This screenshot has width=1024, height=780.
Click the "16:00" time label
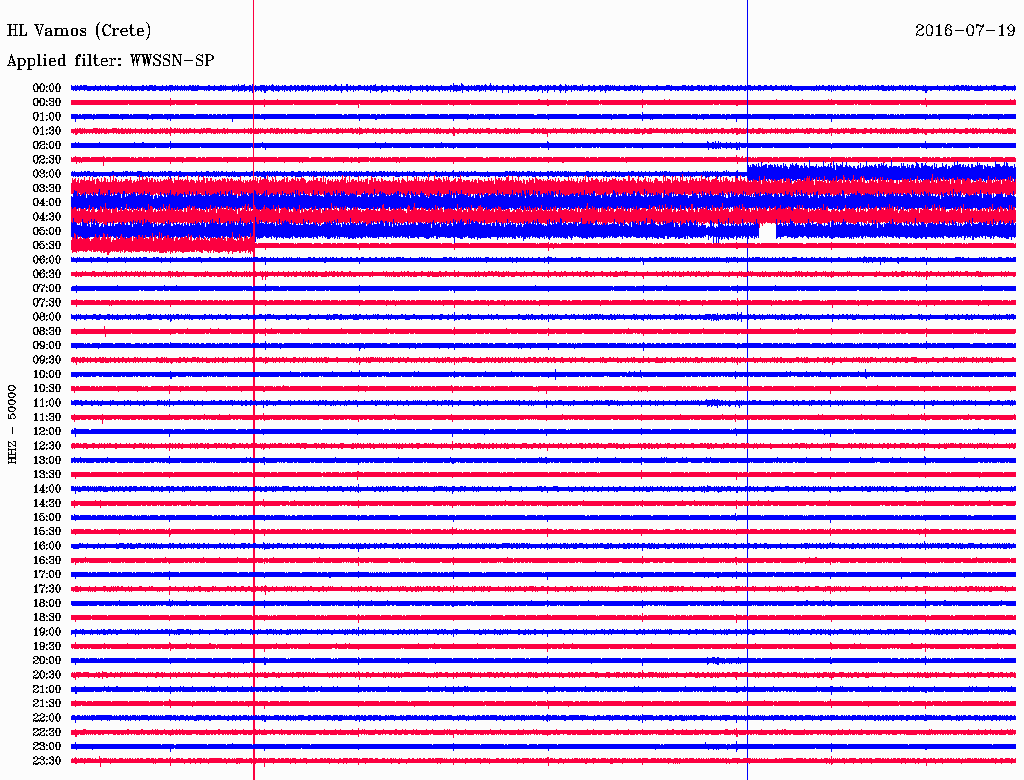click(x=47, y=546)
